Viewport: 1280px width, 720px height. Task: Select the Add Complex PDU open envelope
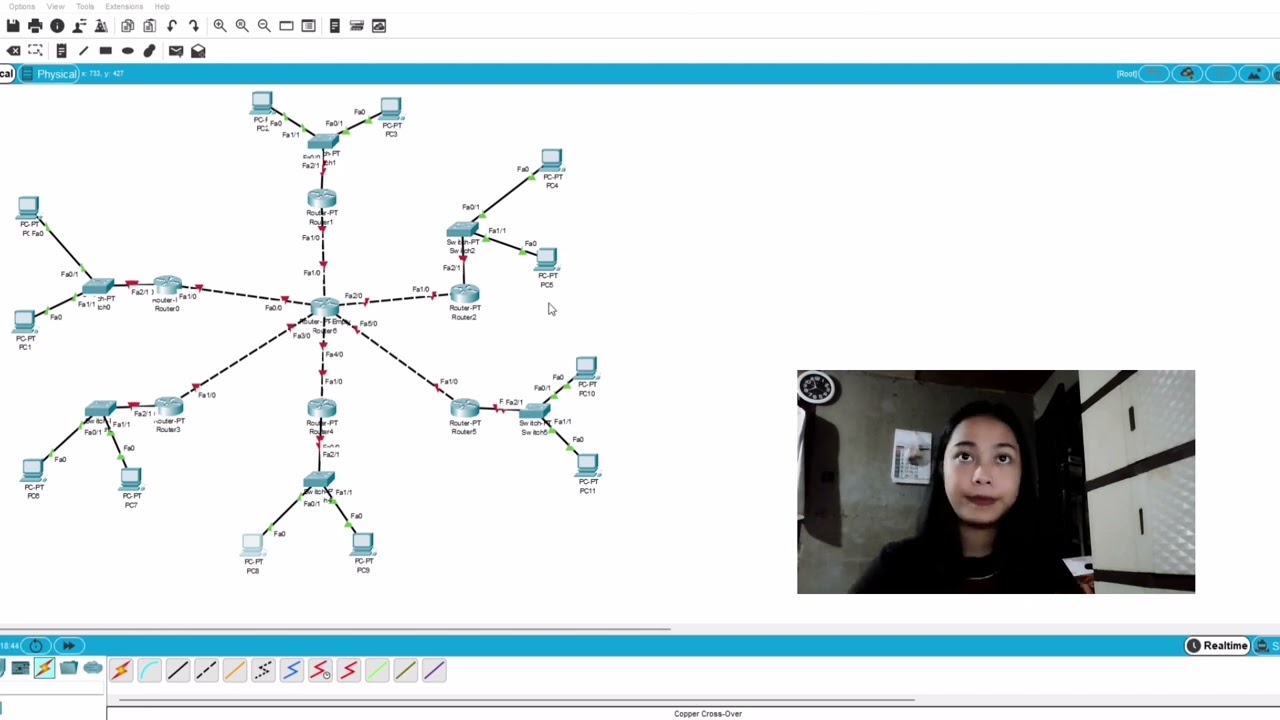click(198, 51)
